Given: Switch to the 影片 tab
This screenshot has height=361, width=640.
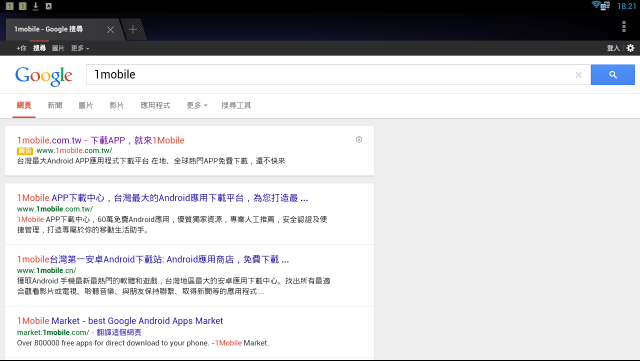Looking at the screenshot, I should pos(117,105).
